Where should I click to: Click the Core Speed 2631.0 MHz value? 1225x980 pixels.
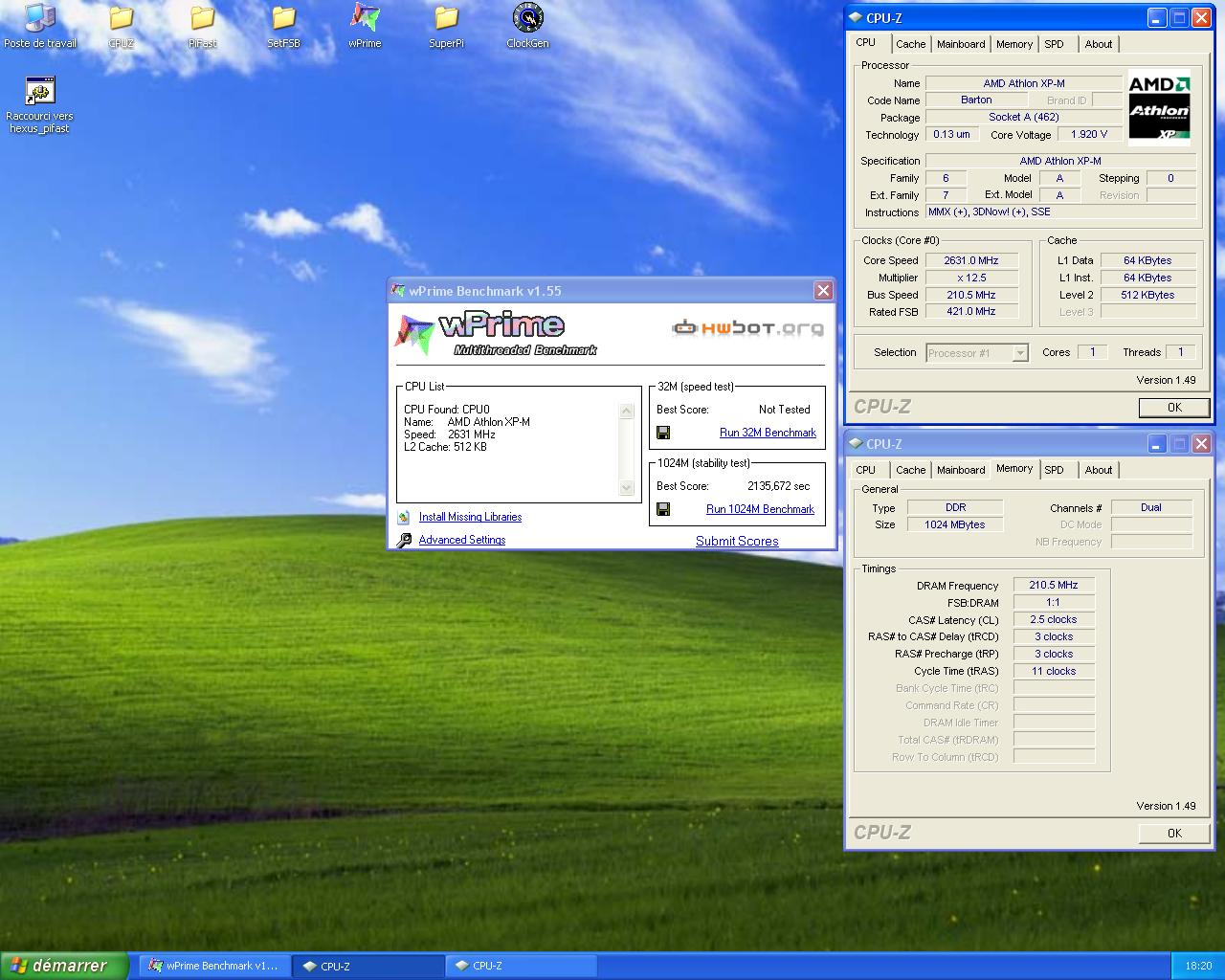click(971, 260)
